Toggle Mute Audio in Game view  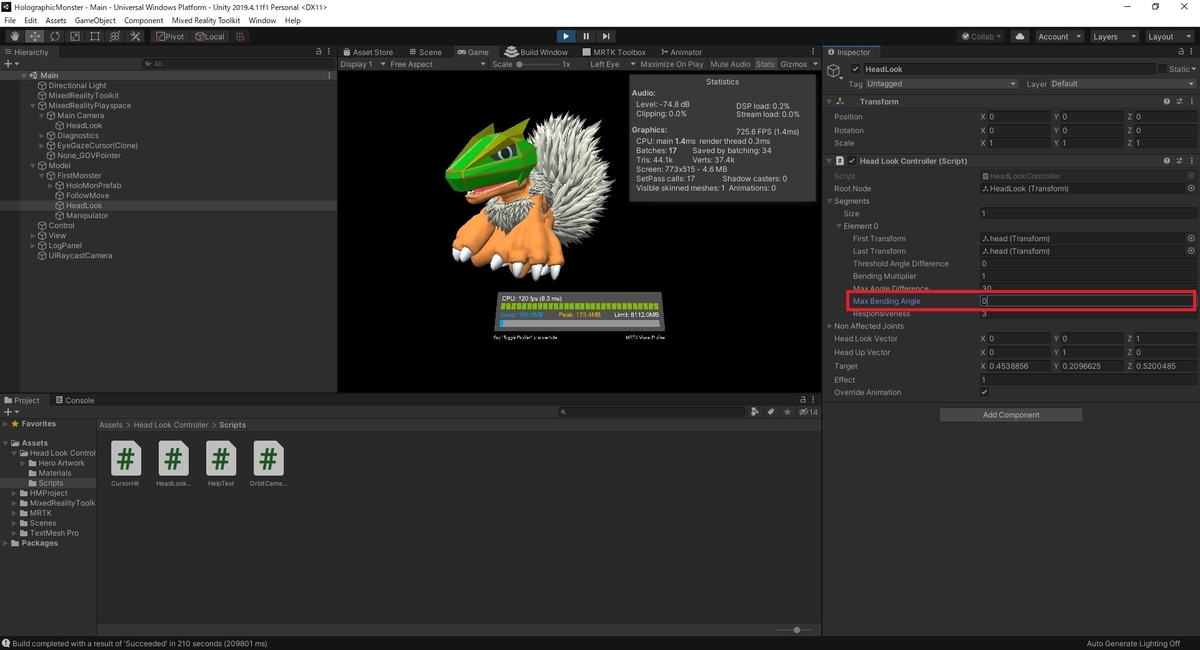(730, 64)
